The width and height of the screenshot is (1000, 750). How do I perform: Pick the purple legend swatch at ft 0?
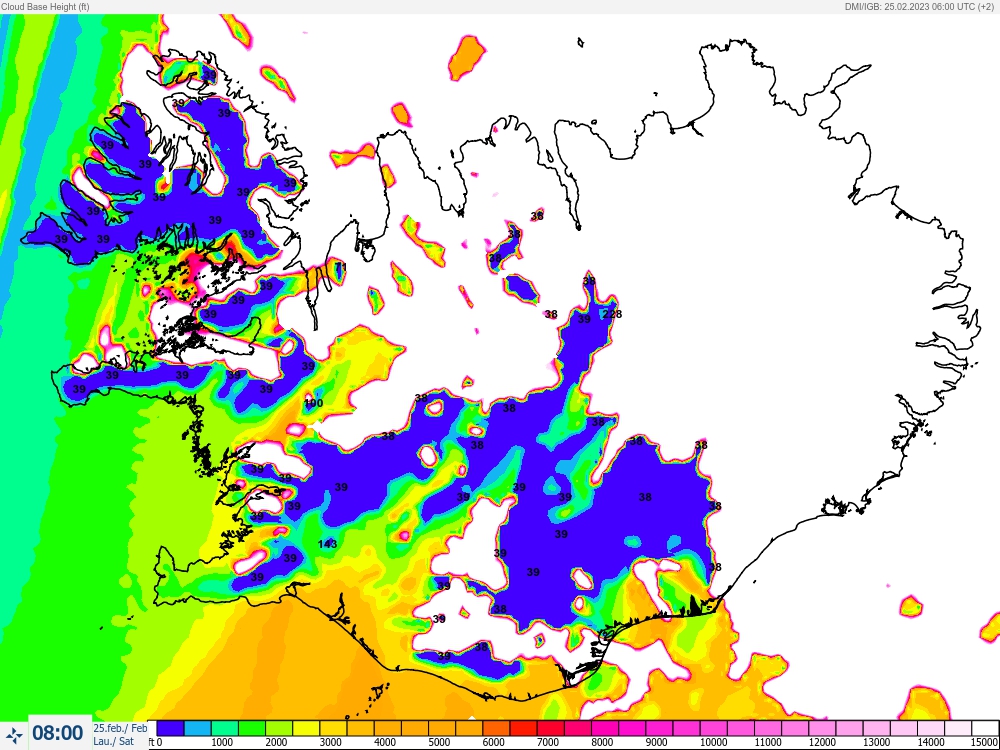point(170,728)
